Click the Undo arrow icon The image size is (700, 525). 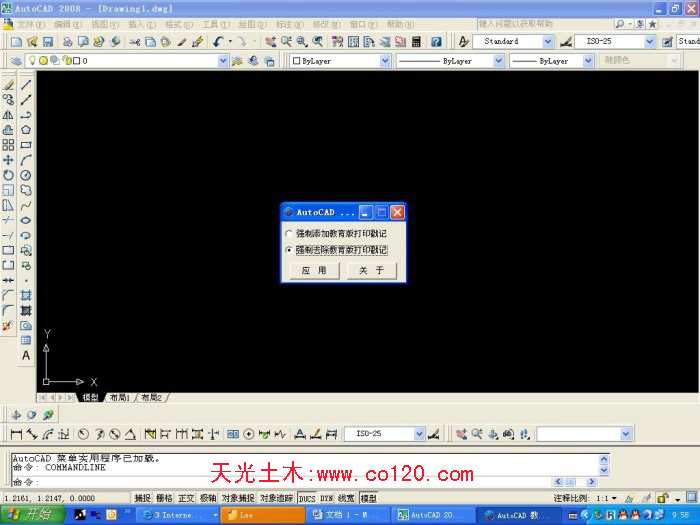point(217,42)
